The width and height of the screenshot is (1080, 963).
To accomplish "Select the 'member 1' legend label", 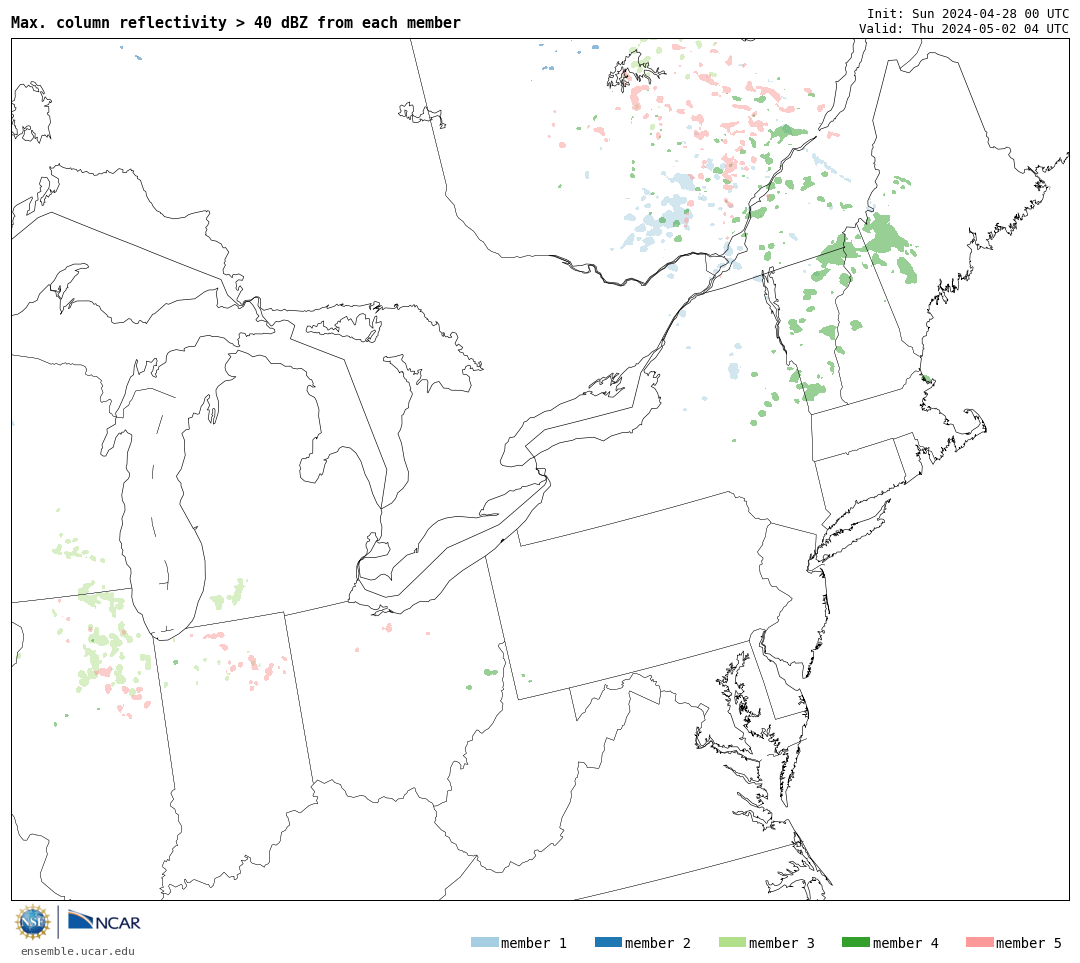I will tap(534, 943).
